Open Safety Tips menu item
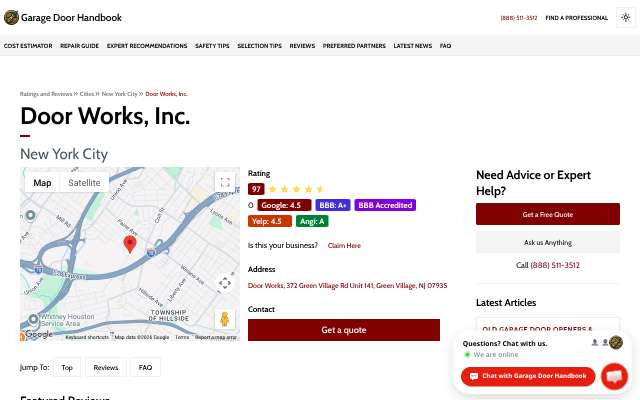 pos(212,46)
